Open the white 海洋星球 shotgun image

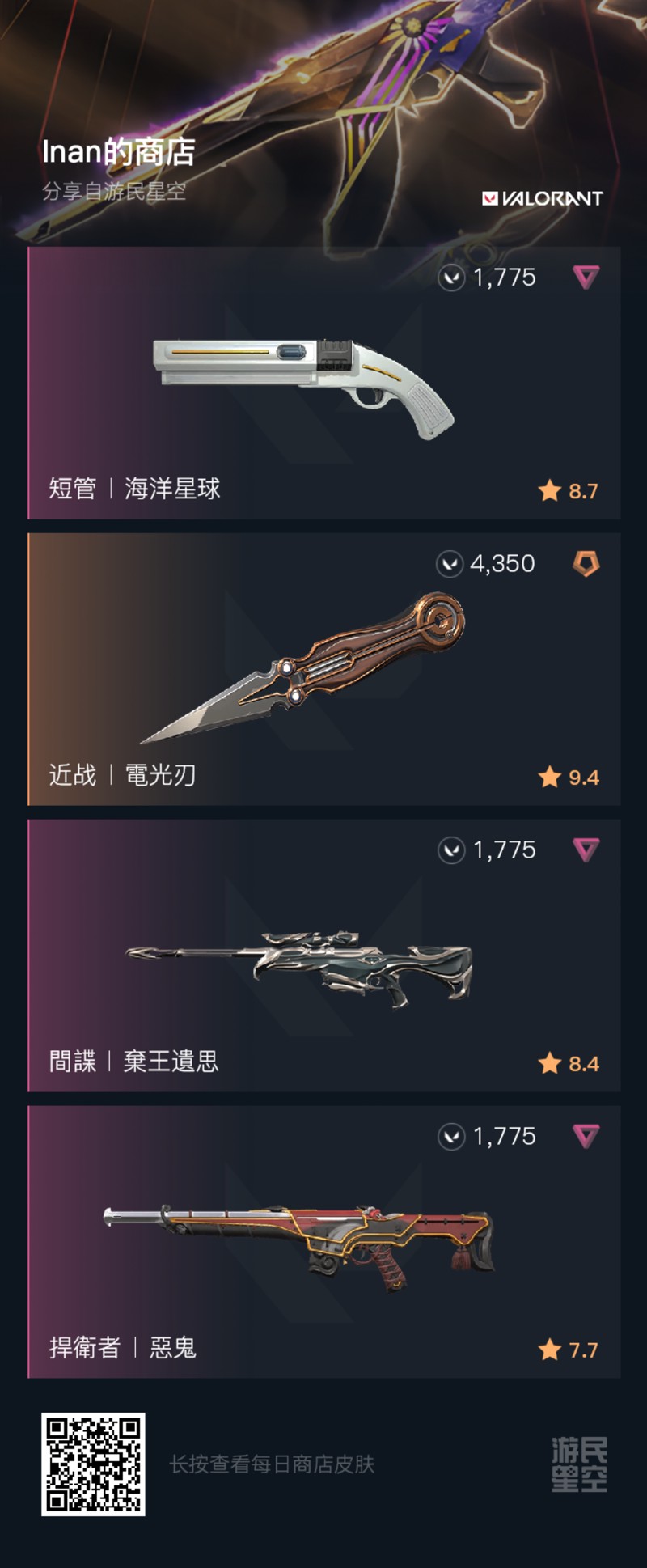304,388
